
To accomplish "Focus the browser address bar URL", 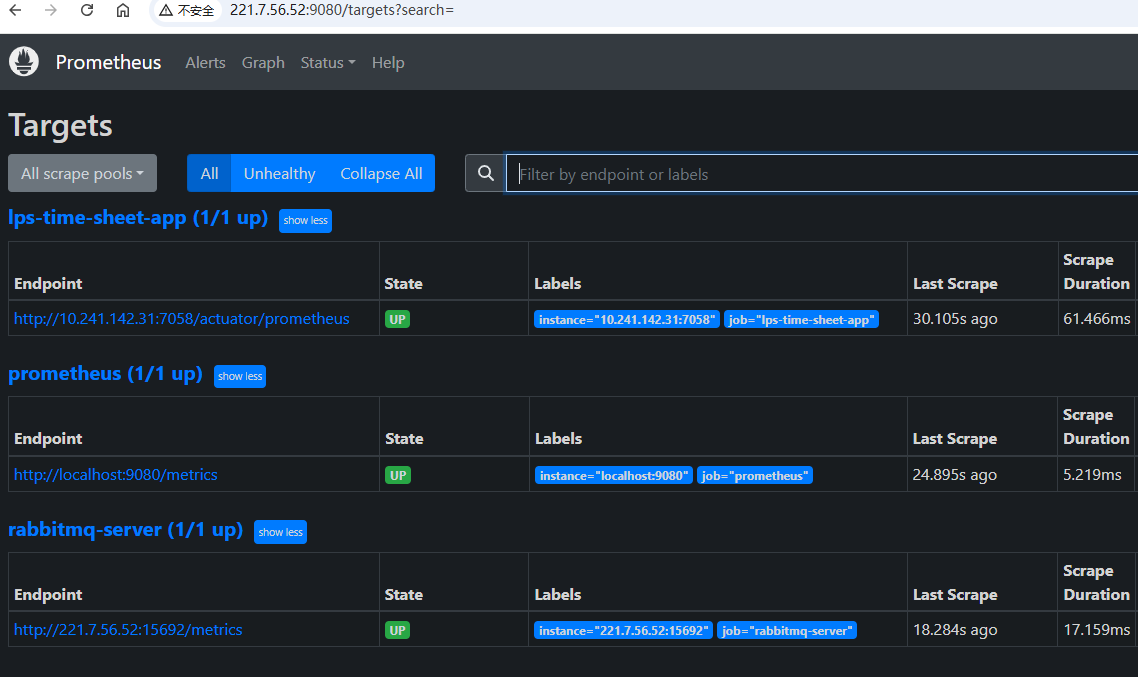I will tap(341, 10).
